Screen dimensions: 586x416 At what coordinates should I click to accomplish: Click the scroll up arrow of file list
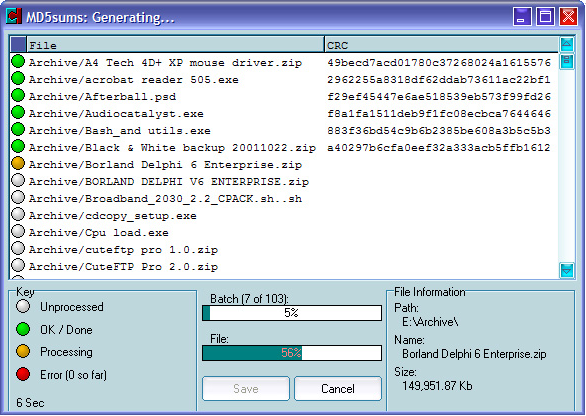point(567,44)
